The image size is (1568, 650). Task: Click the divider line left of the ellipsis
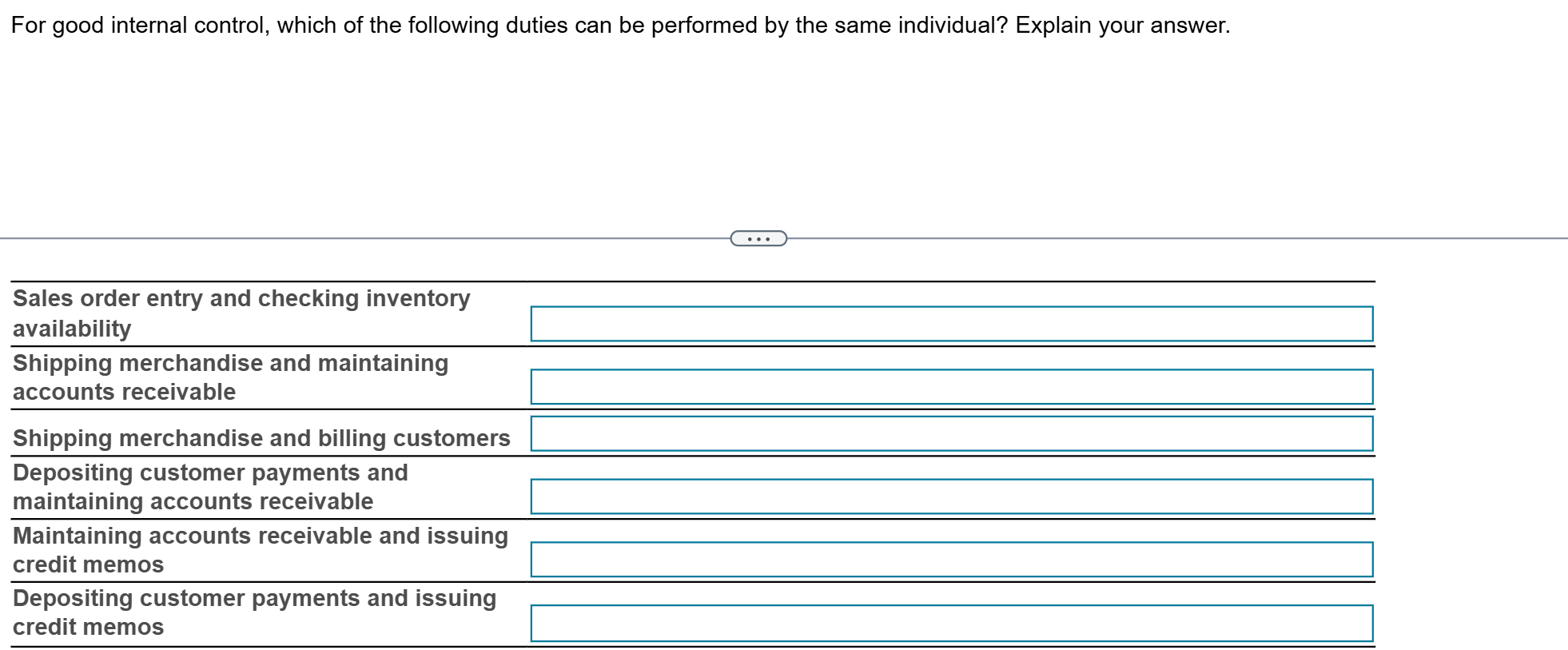360,238
